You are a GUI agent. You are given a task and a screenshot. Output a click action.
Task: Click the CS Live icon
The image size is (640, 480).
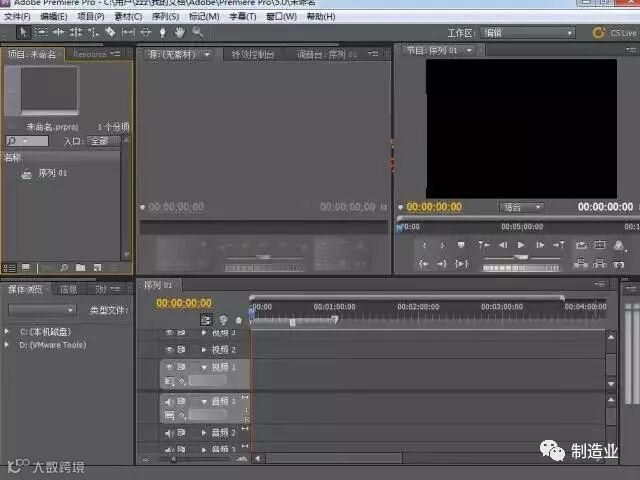click(598, 33)
